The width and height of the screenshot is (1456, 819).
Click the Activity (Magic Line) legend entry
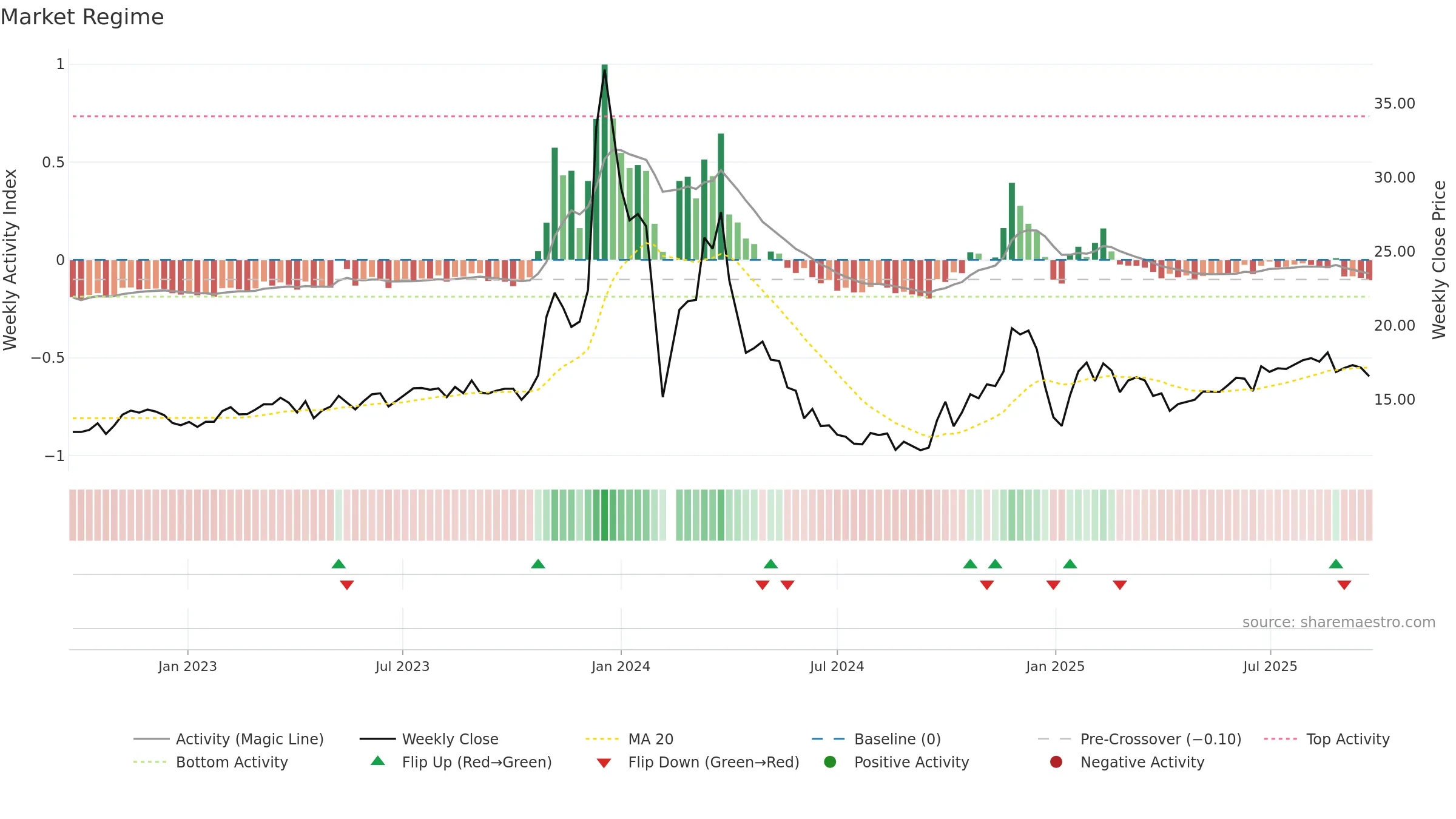229,739
